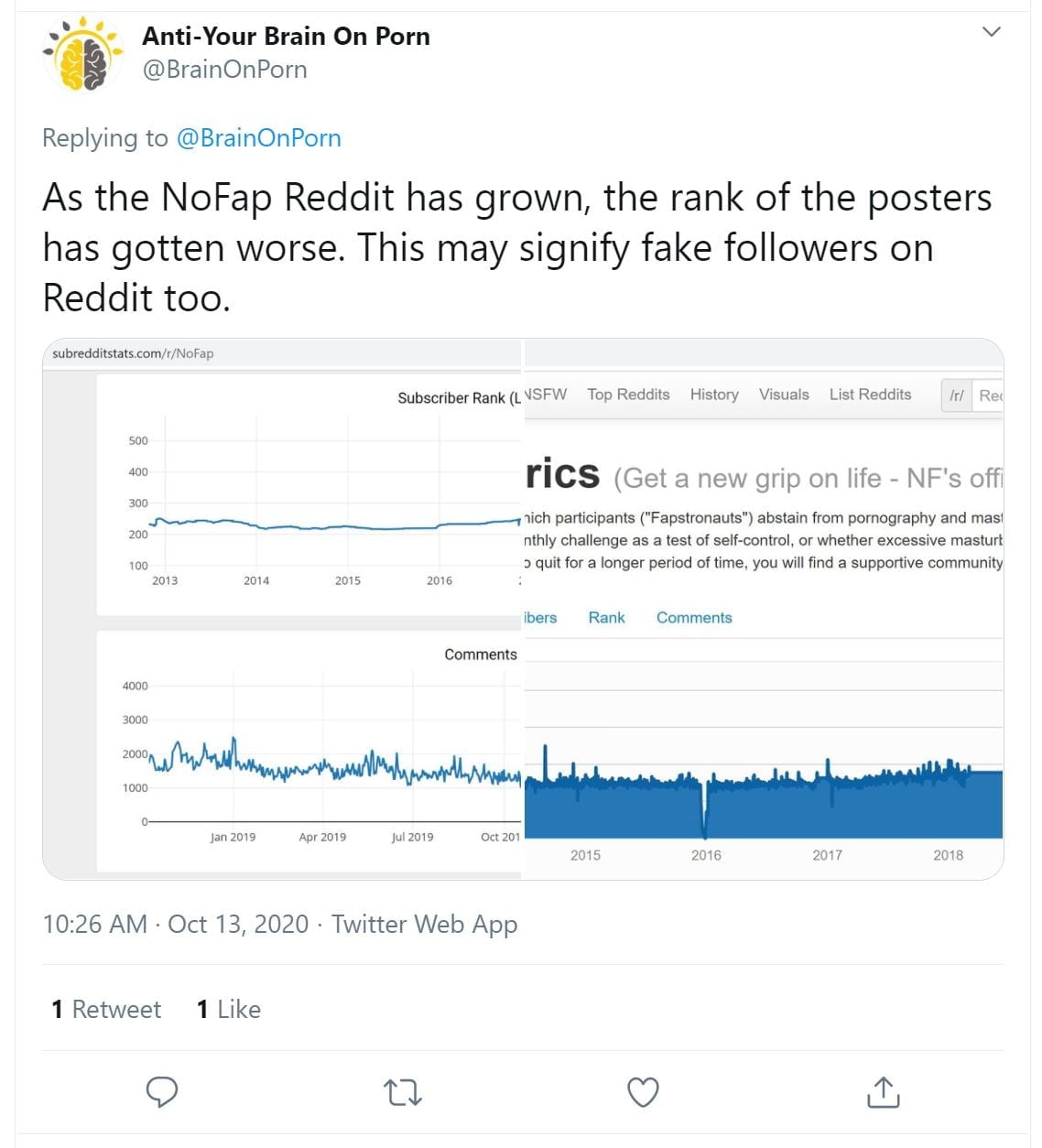Click the reply speech bubble icon
The image size is (1042, 1148).
pyautogui.click(x=162, y=1091)
